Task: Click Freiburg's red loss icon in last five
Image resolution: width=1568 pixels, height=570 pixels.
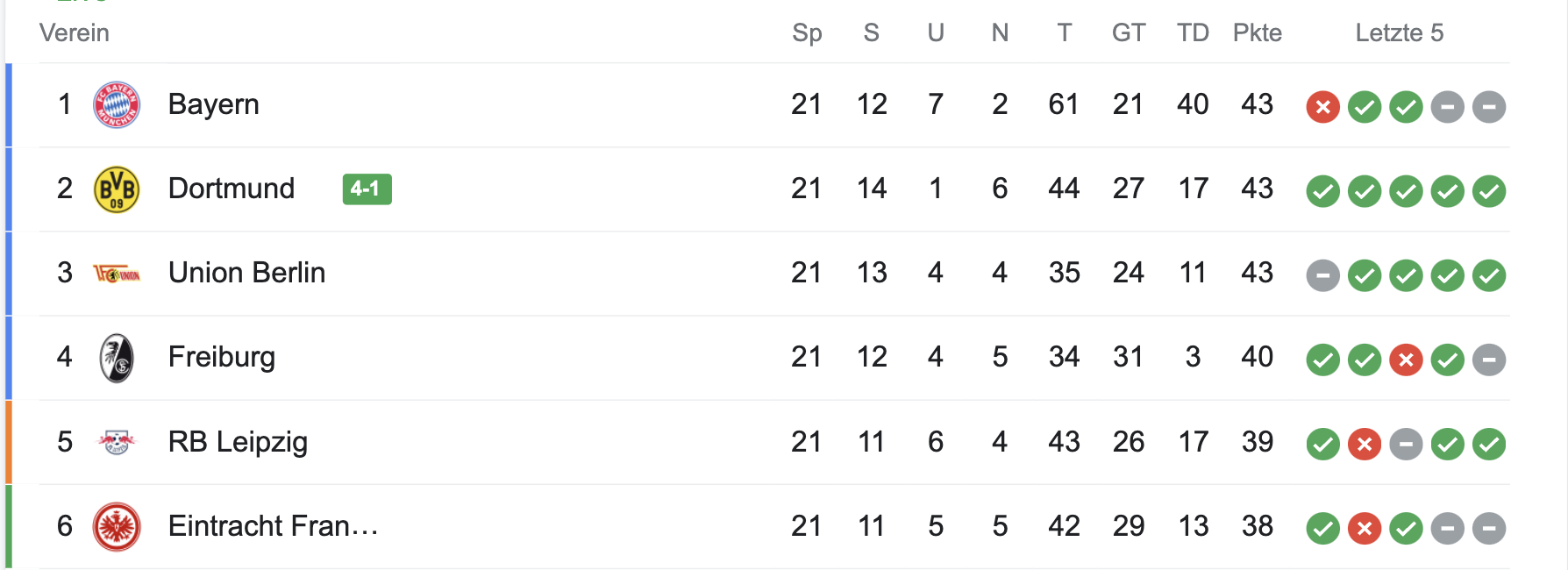Action: (x=1406, y=360)
